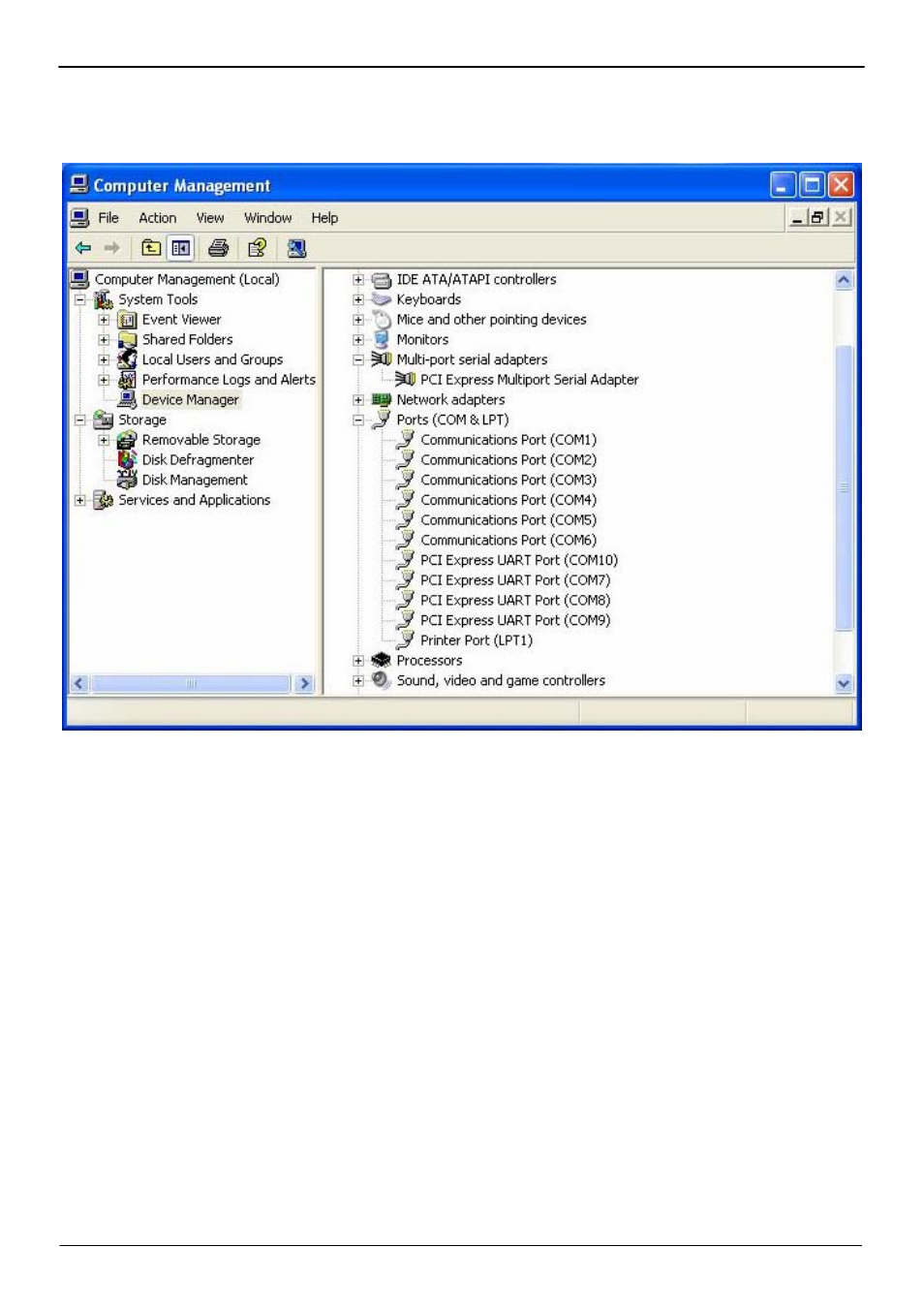The image size is (924, 1310).
Task: Expand the Shared Folders node
Action: point(104,340)
